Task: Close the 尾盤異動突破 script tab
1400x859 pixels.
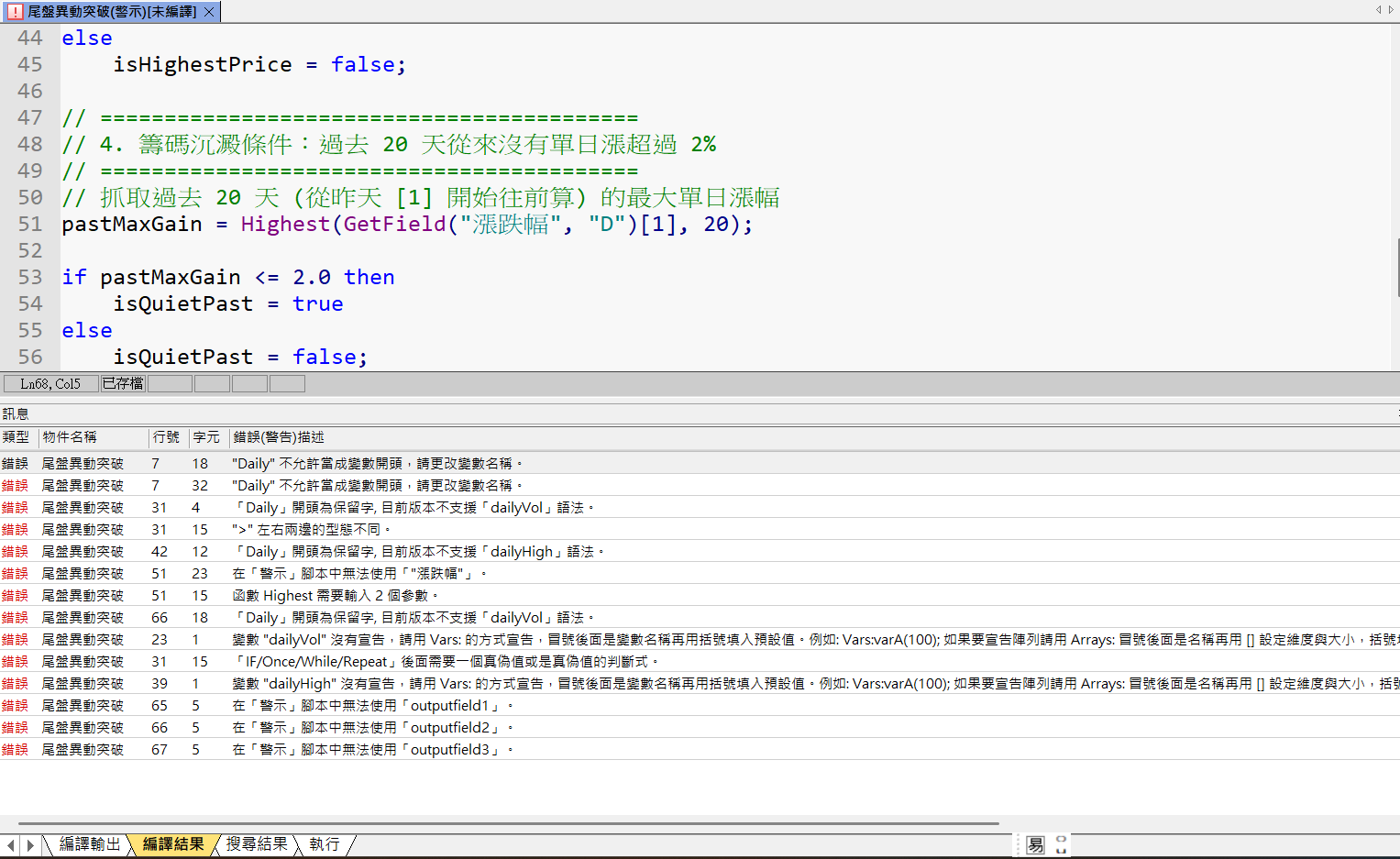Action: pos(209,12)
